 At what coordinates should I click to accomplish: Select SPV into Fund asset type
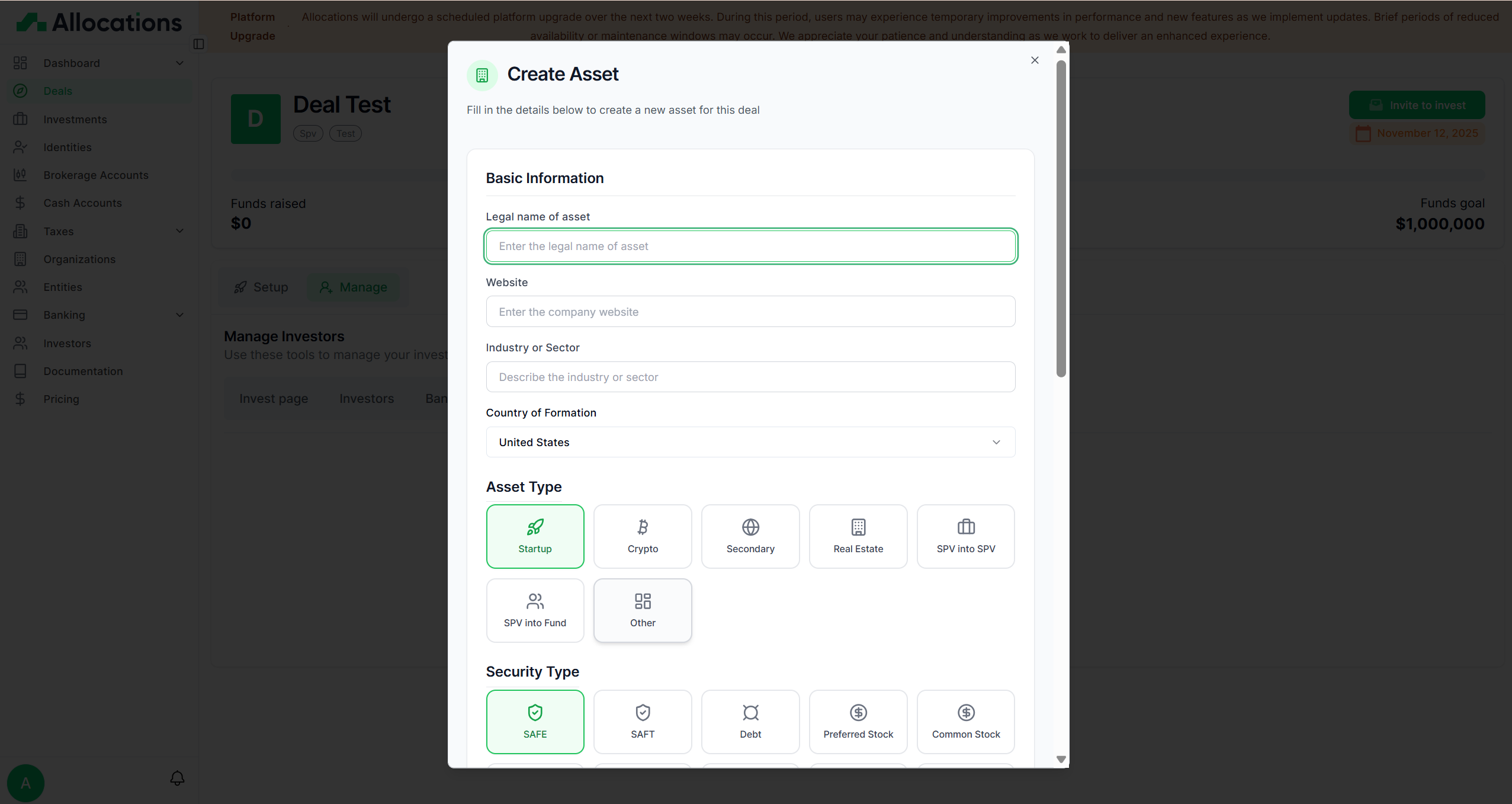tap(535, 610)
